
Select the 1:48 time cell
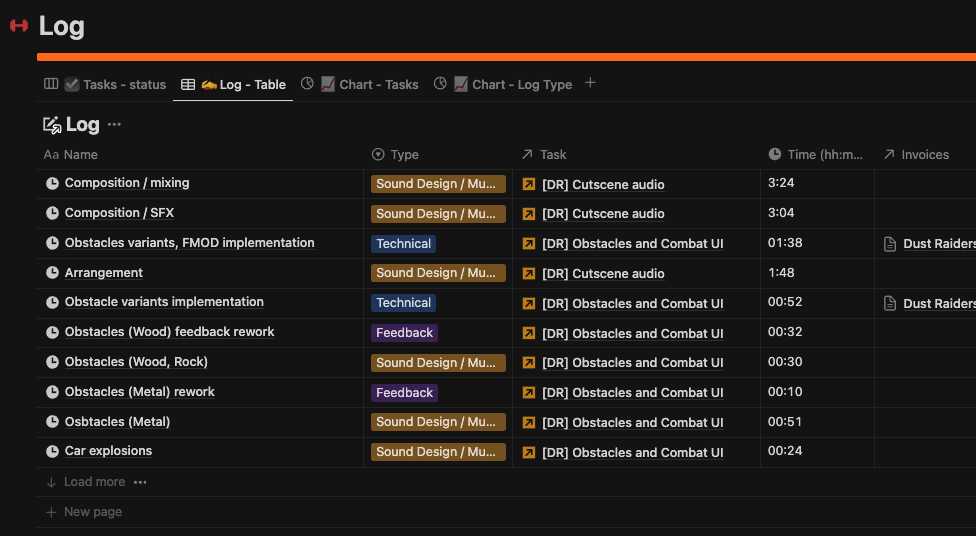817,273
